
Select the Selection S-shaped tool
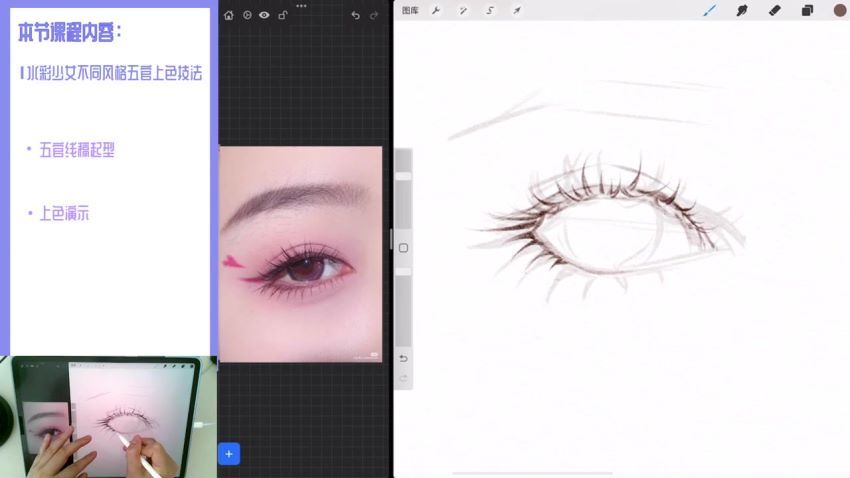tap(490, 10)
